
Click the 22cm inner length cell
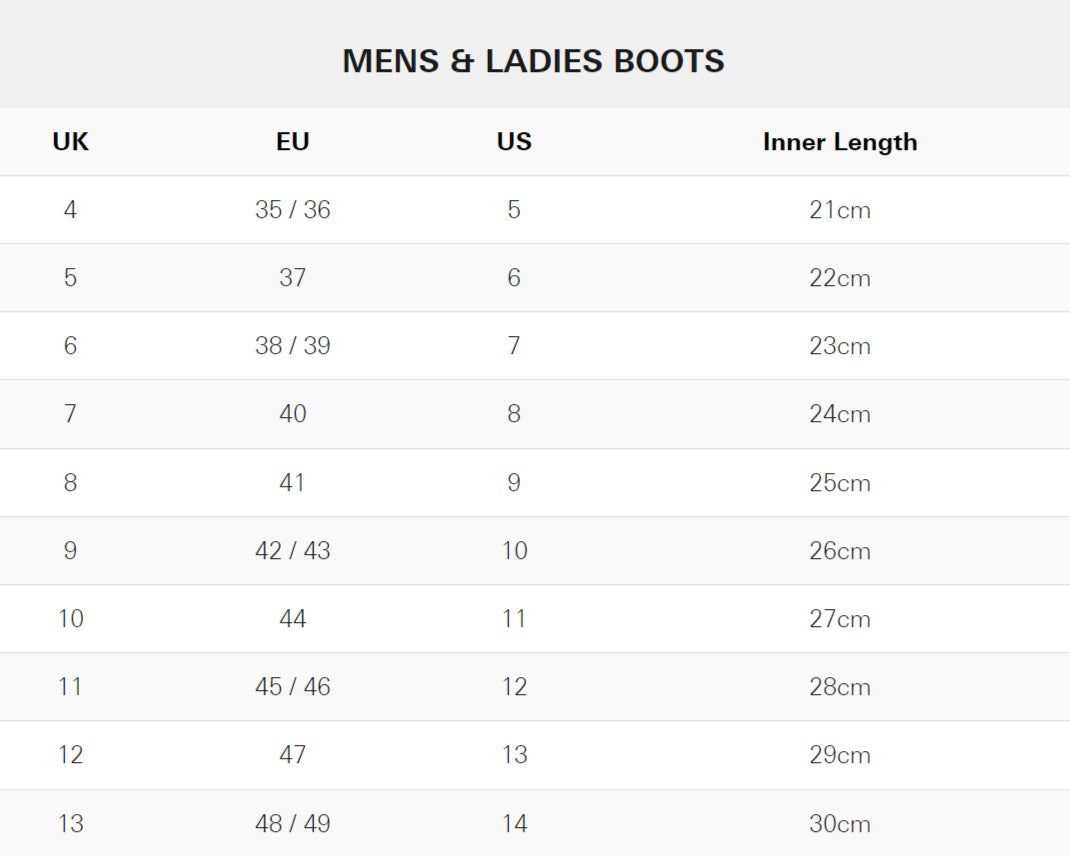[839, 278]
